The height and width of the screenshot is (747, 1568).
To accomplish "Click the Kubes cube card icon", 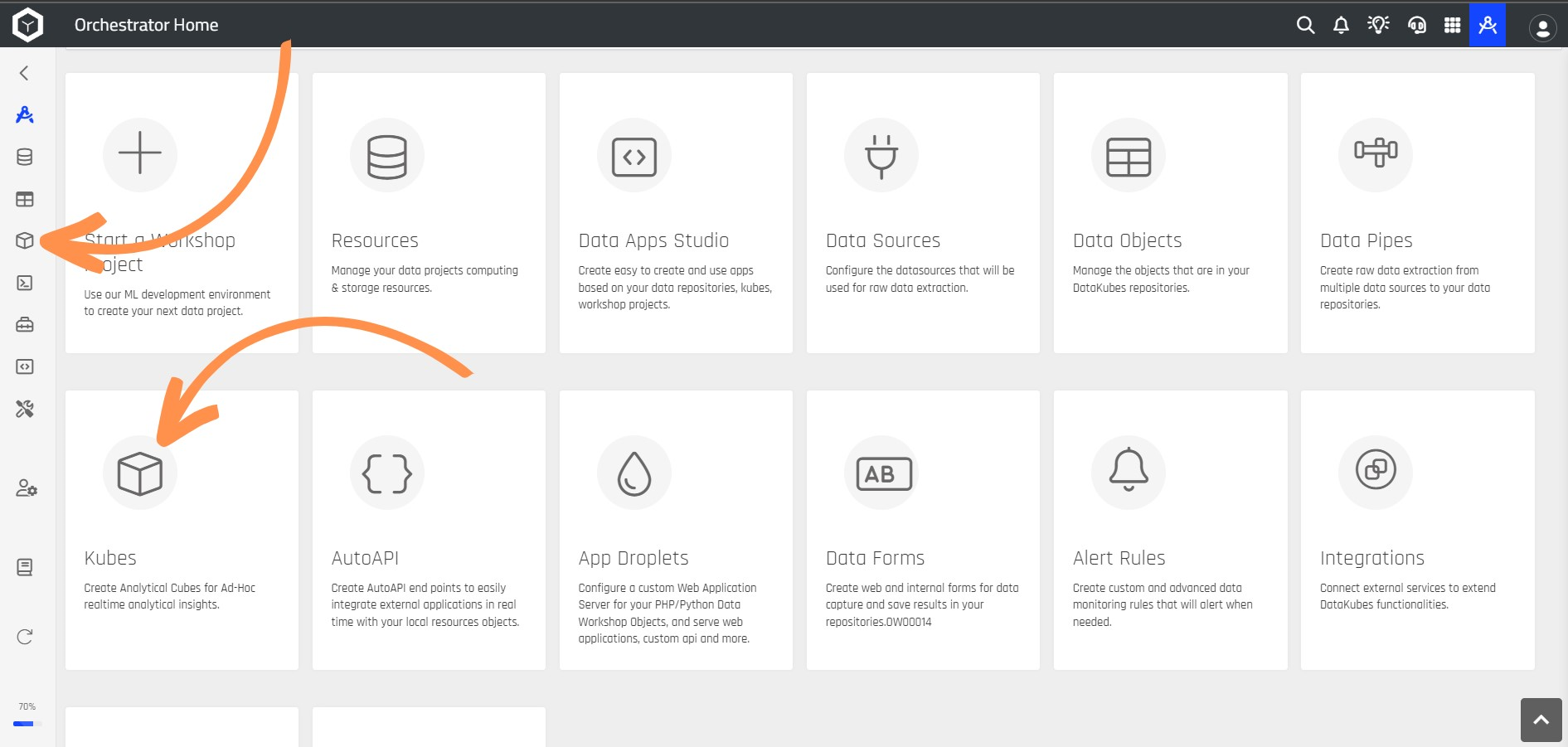I will 140,473.
